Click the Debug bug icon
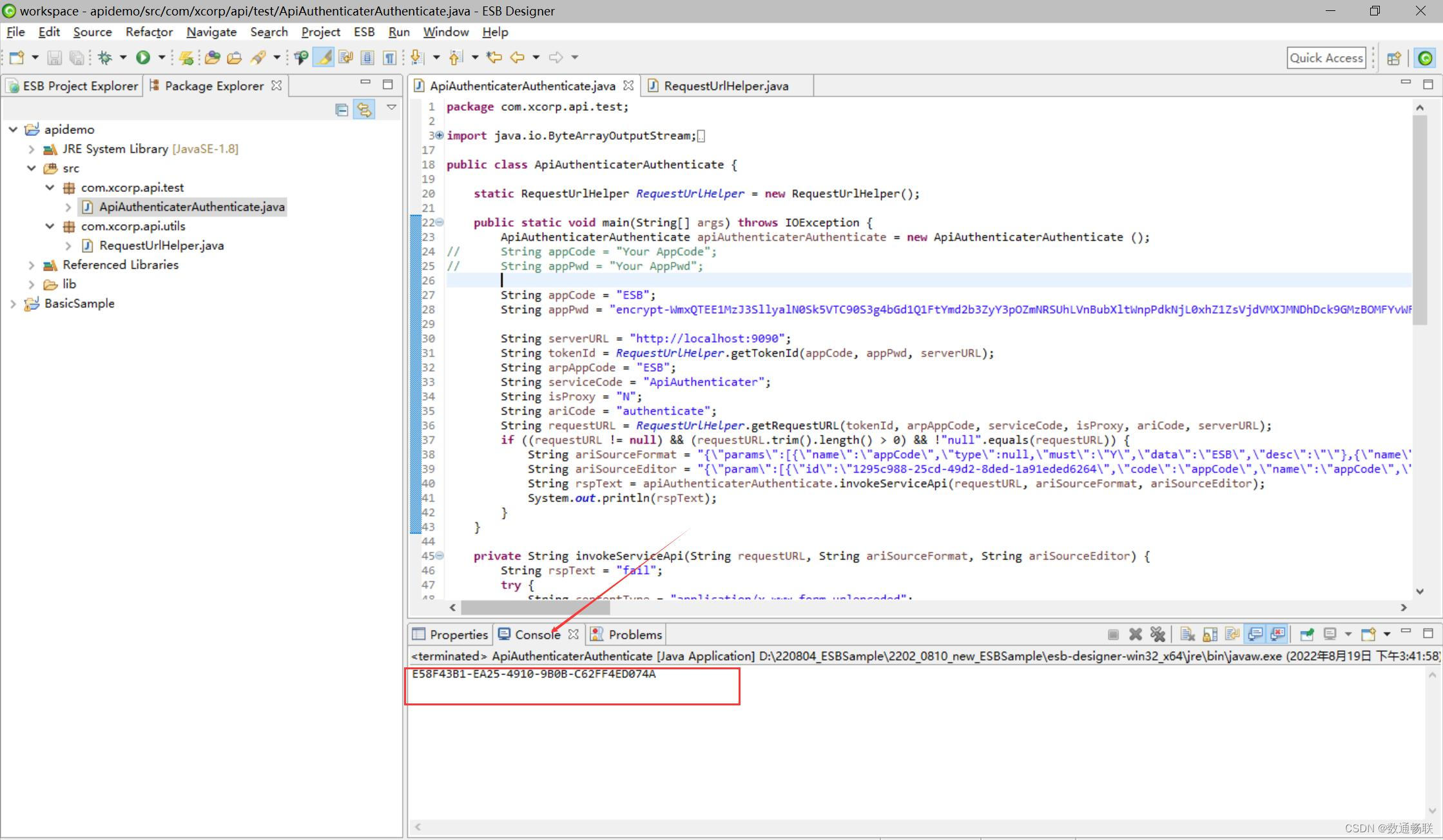 [104, 58]
